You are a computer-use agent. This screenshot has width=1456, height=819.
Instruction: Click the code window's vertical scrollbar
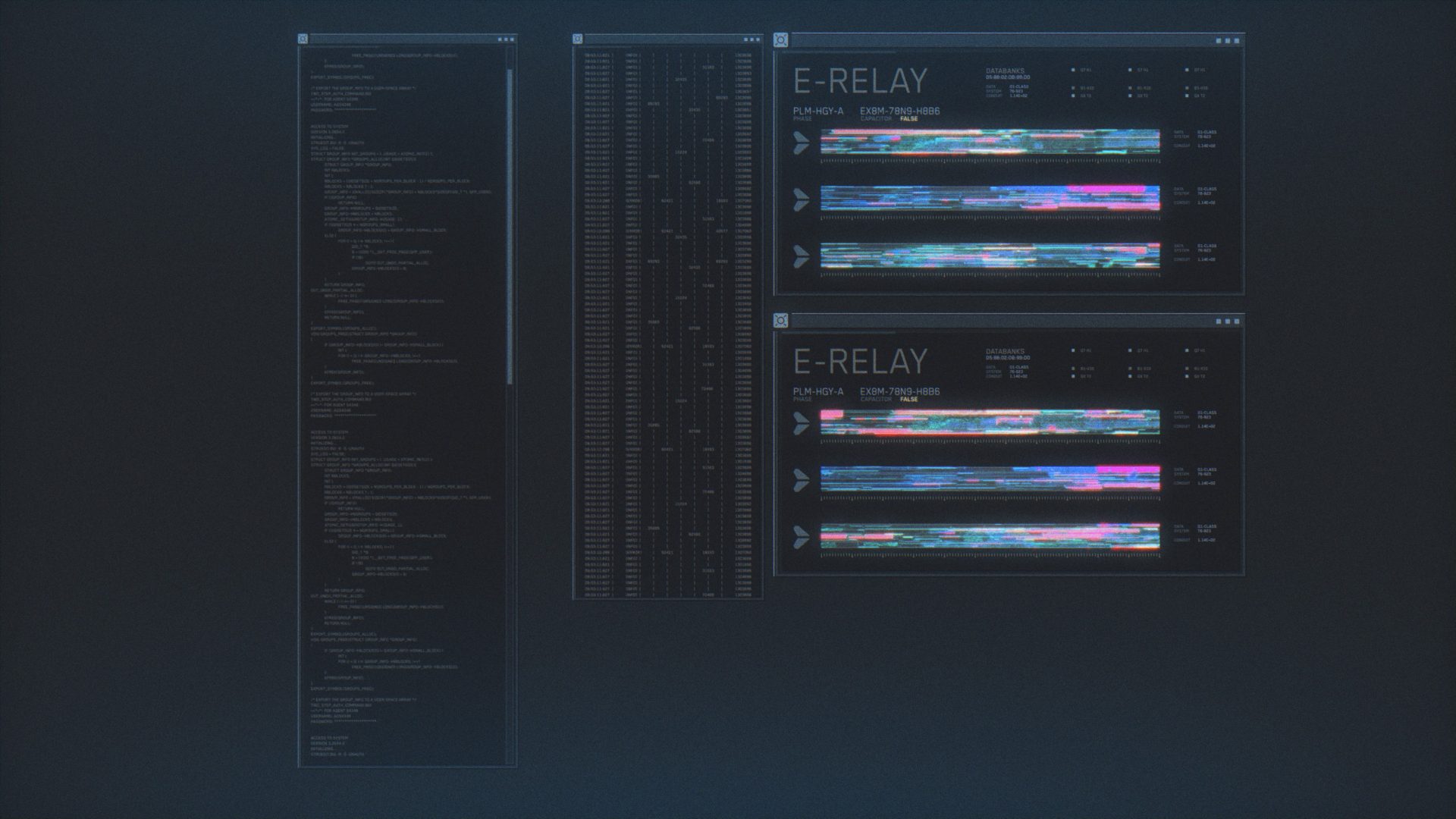click(x=510, y=227)
